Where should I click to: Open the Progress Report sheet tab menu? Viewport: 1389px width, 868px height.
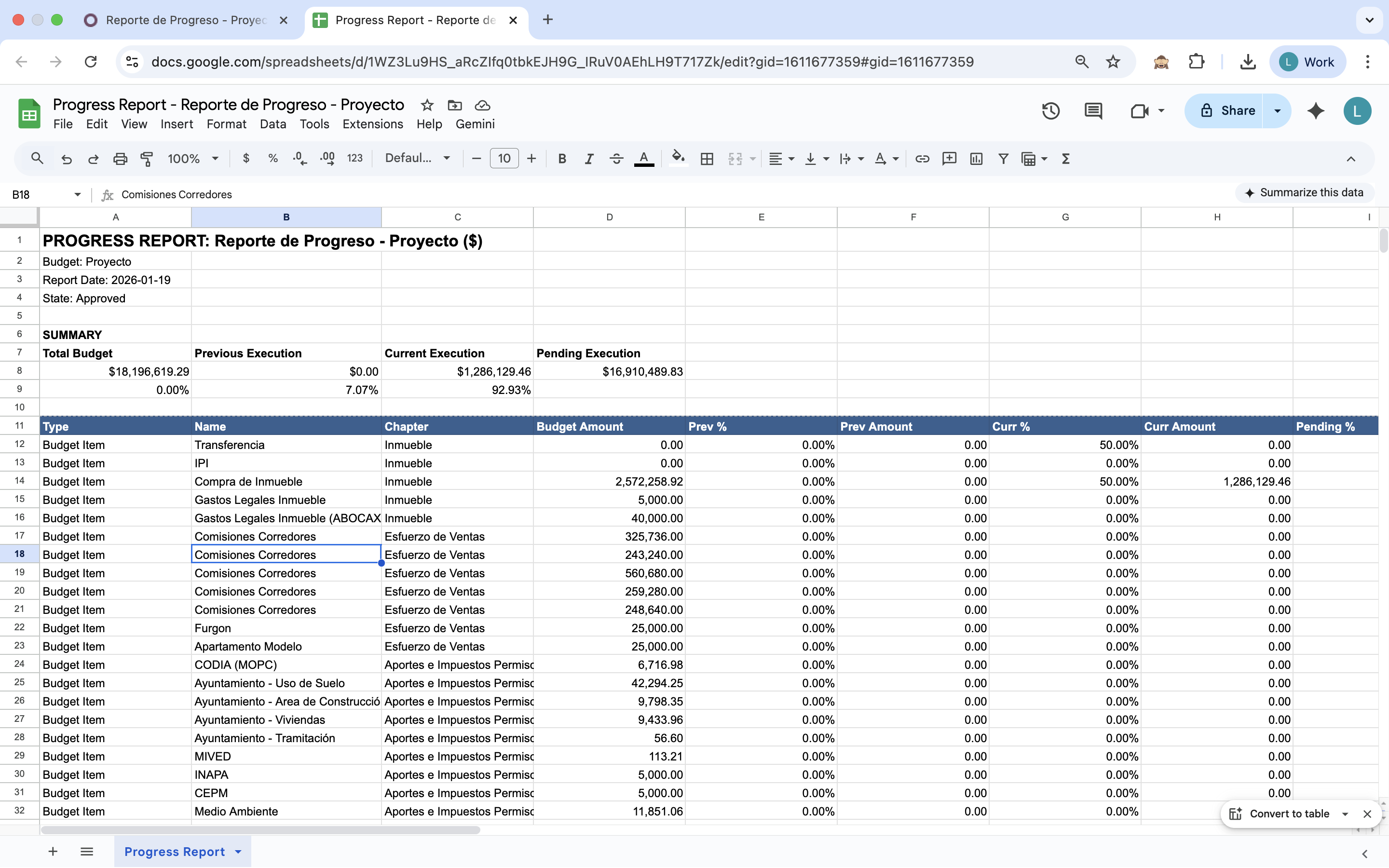pyautogui.click(x=238, y=852)
